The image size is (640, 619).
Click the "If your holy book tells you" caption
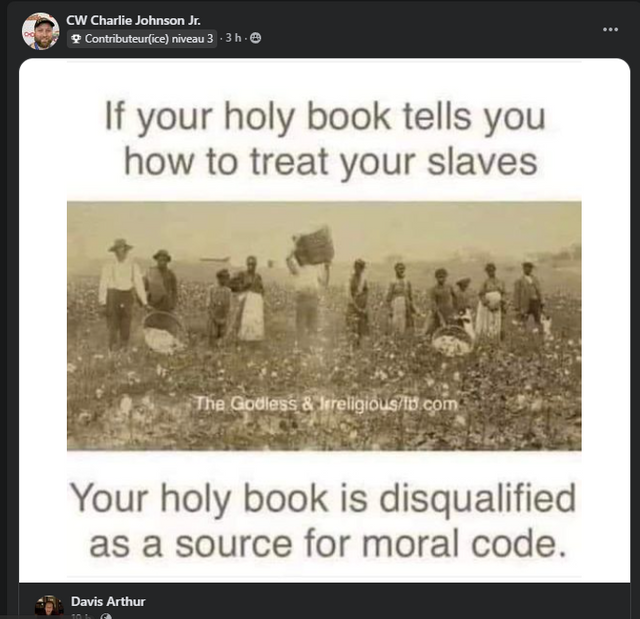point(325,117)
